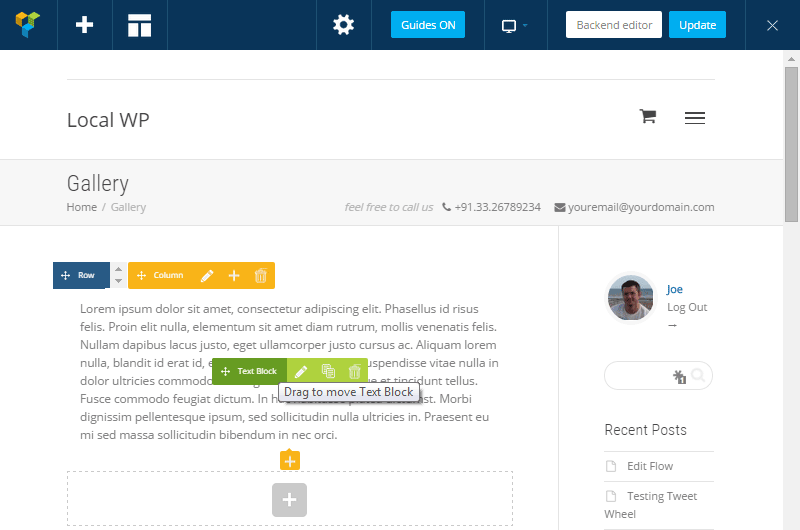The image size is (800, 530).
Task: Add new element with top plus icon
Action: click(x=85, y=24)
